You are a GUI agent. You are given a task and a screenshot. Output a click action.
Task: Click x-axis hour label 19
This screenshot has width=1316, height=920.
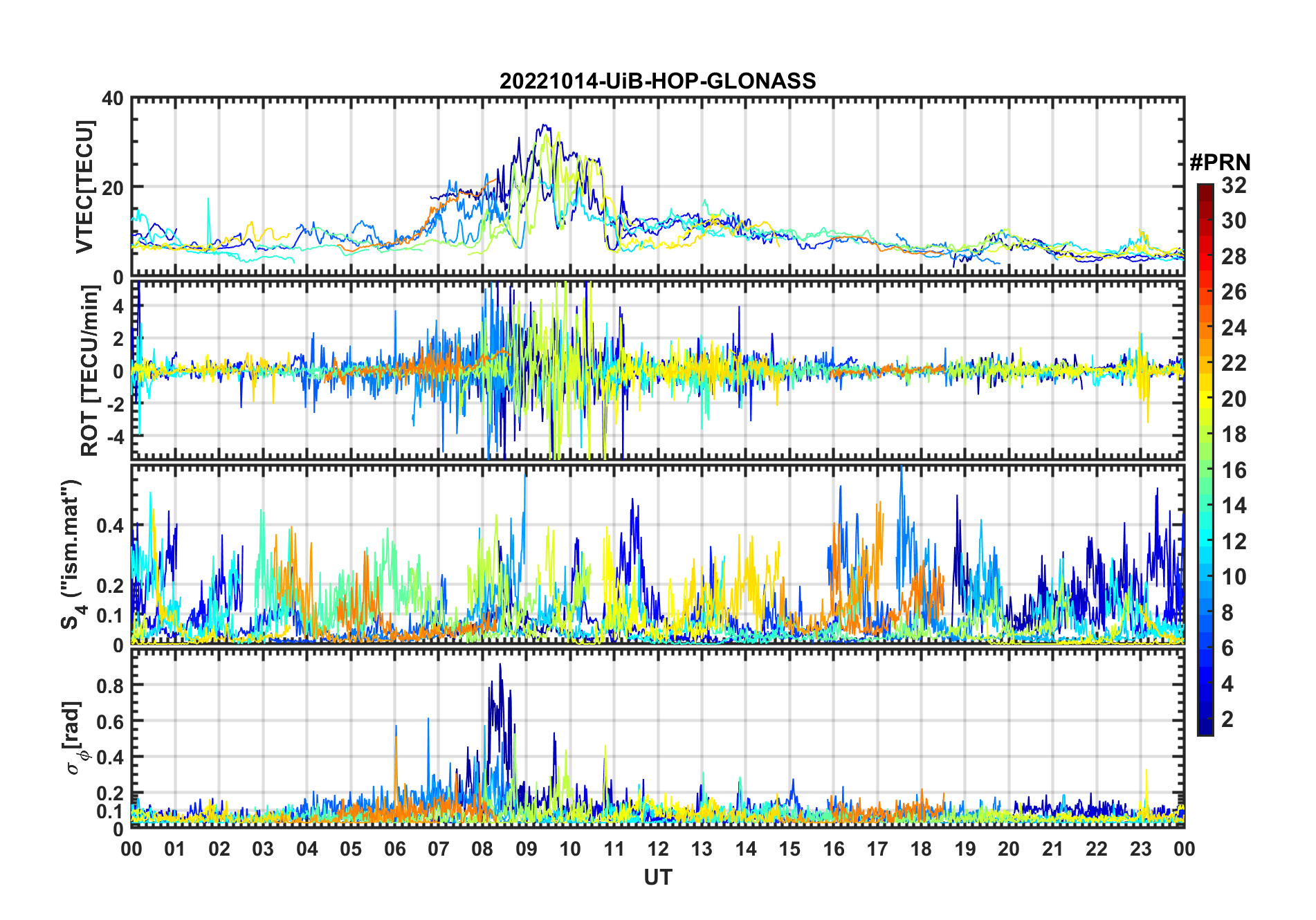click(965, 849)
